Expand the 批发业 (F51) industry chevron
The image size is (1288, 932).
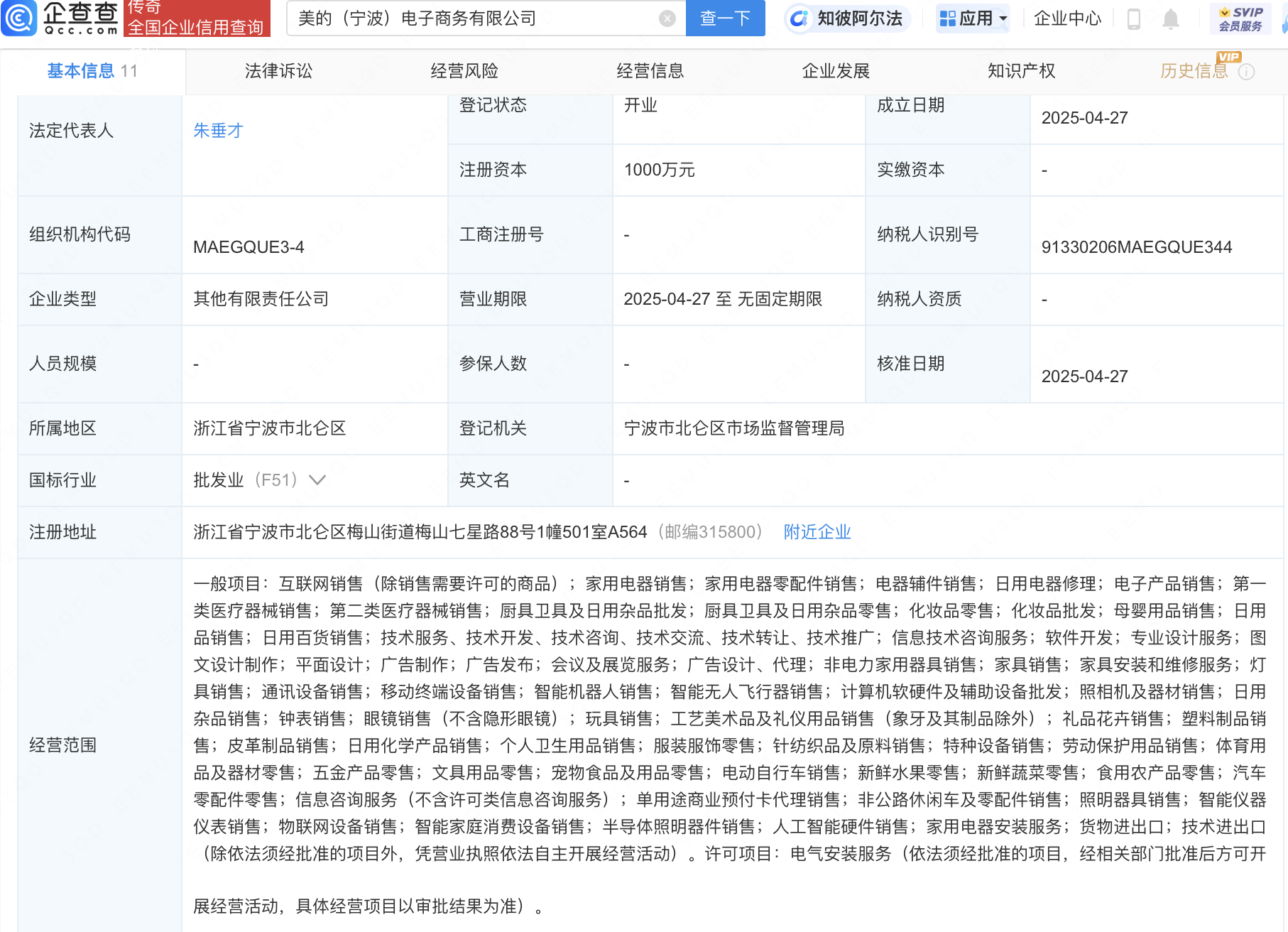(x=317, y=480)
